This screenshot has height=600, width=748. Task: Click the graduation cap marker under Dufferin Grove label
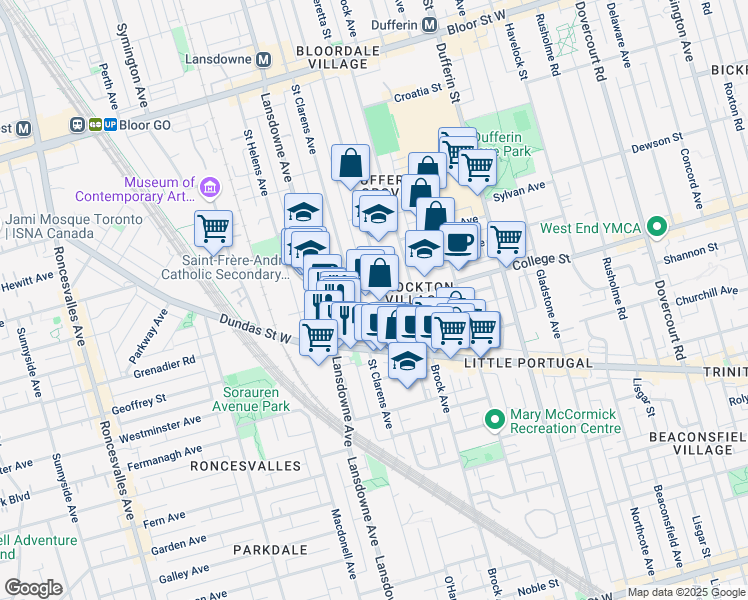pos(378,215)
